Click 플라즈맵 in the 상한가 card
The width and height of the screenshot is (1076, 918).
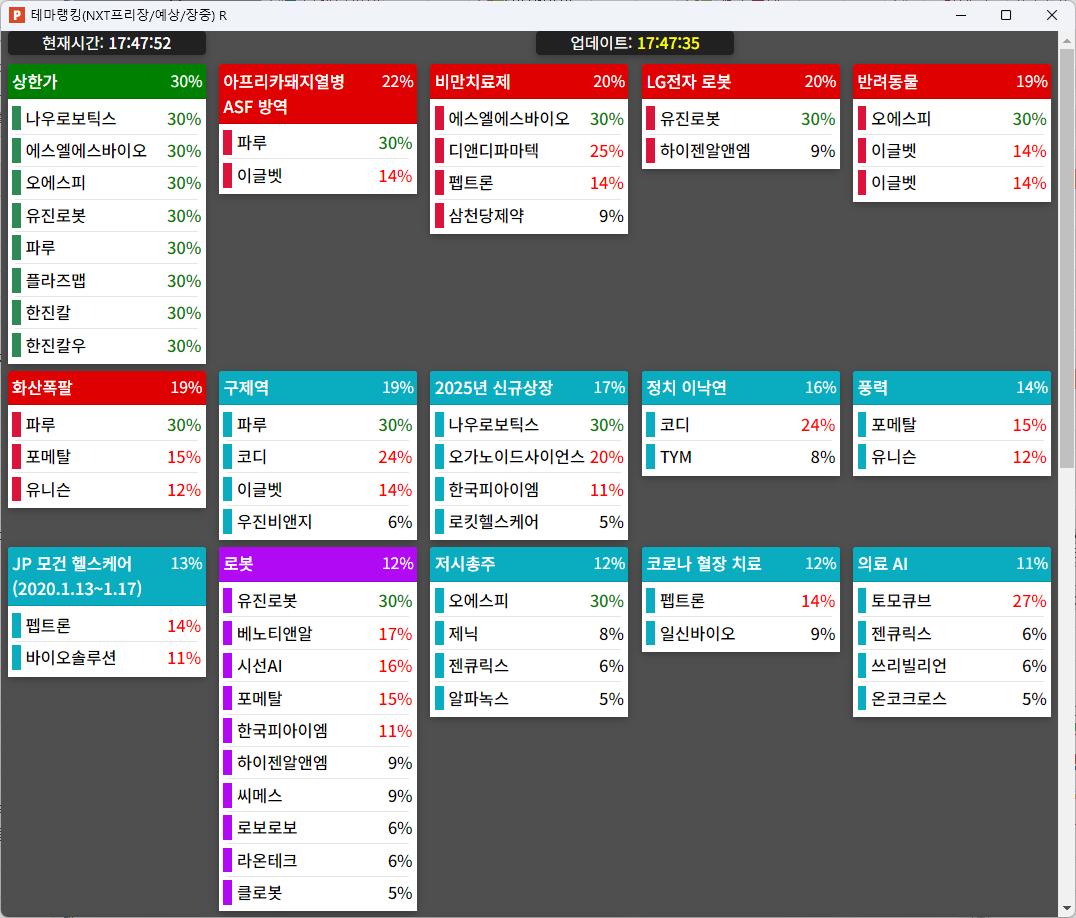click(107, 281)
